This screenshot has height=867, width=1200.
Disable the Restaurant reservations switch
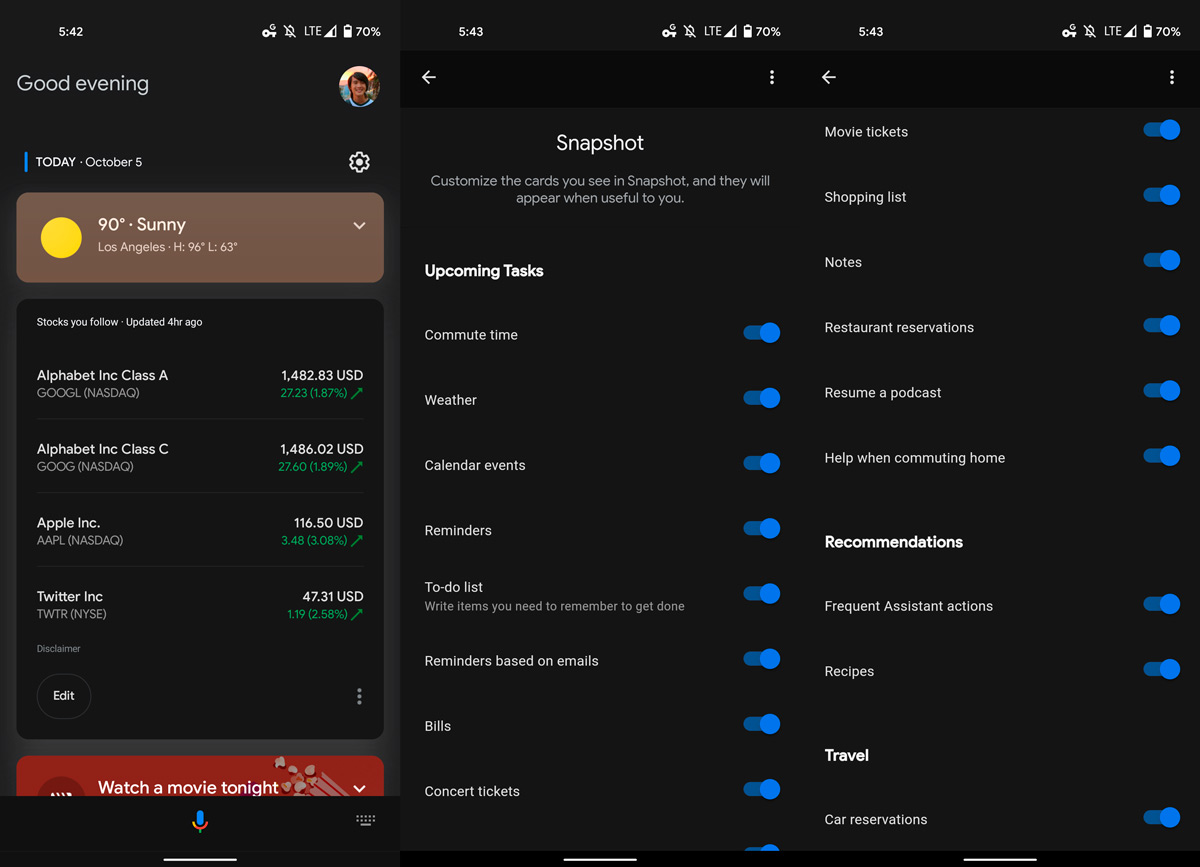point(1162,325)
